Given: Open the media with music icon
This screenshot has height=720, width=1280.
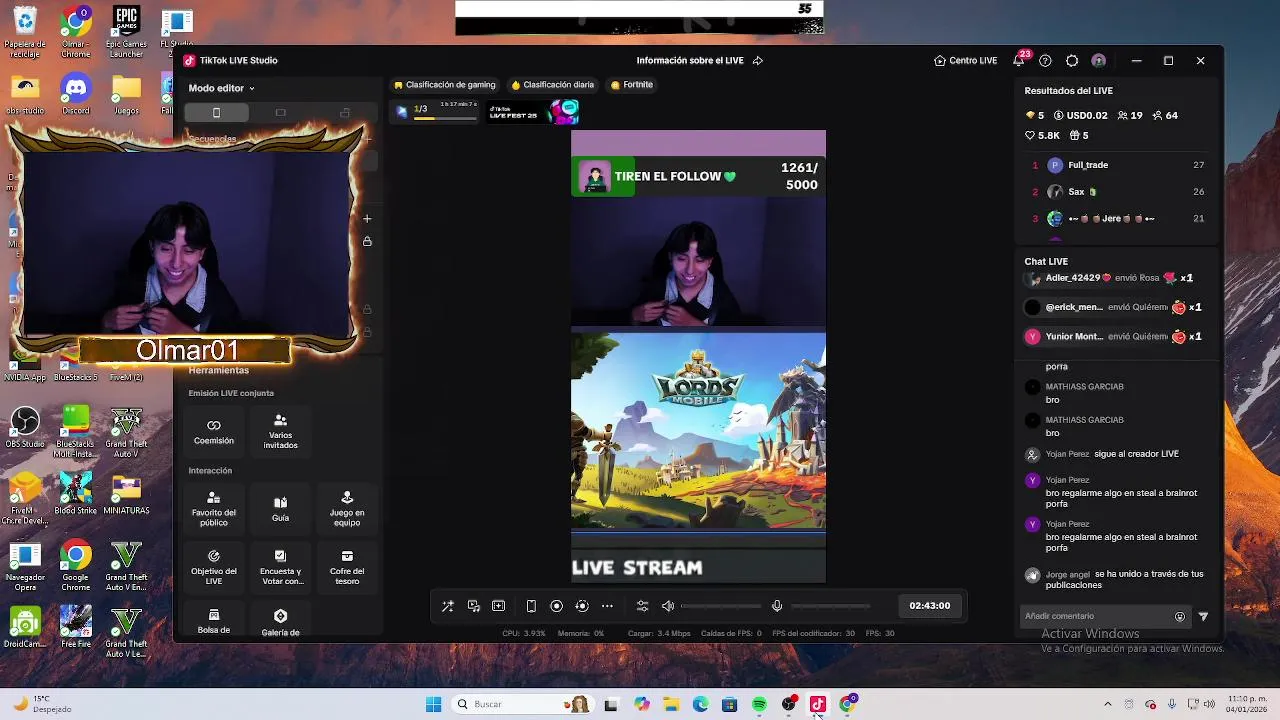Looking at the screenshot, I should coord(474,606).
